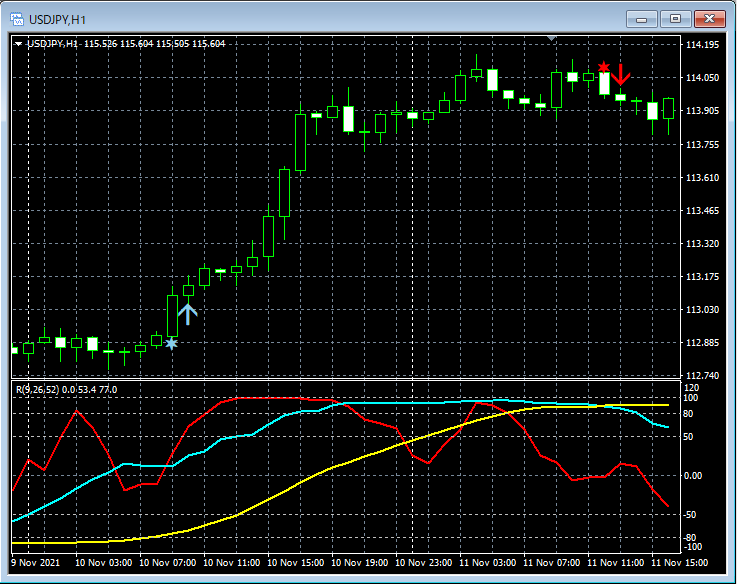Click the gray chart shift triangle marker
Image resolution: width=737 pixels, height=584 pixels.
(x=551, y=38)
